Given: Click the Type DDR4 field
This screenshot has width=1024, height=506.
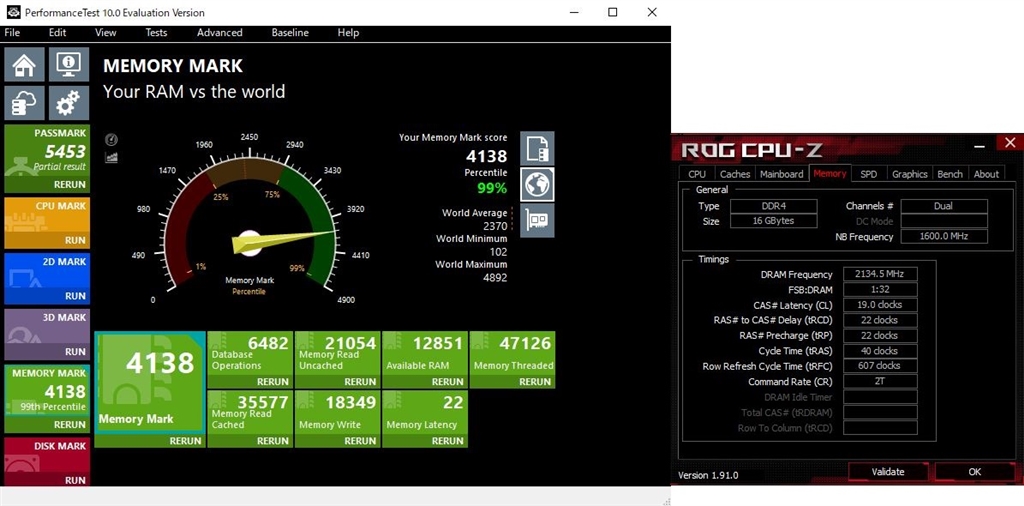Looking at the screenshot, I should (774, 206).
